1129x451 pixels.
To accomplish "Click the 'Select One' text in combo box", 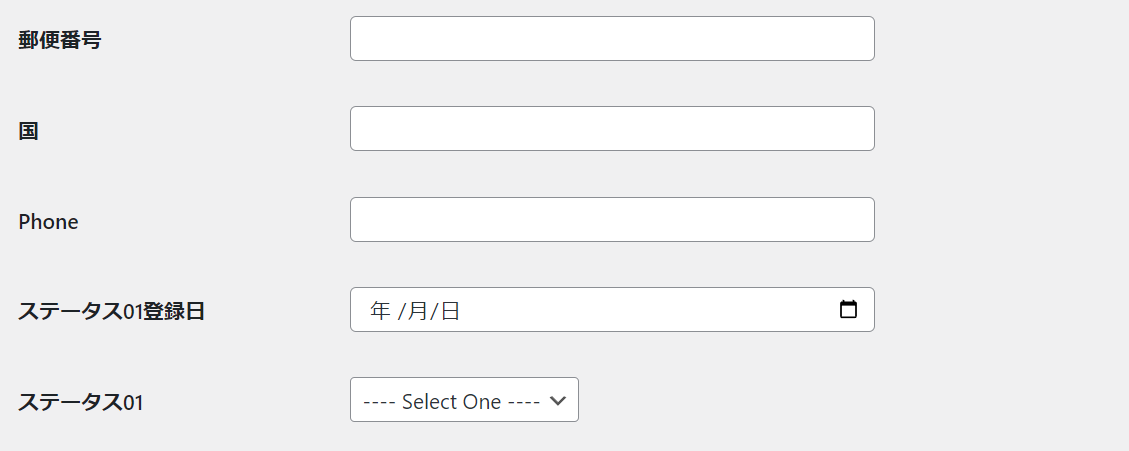I will 451,402.
